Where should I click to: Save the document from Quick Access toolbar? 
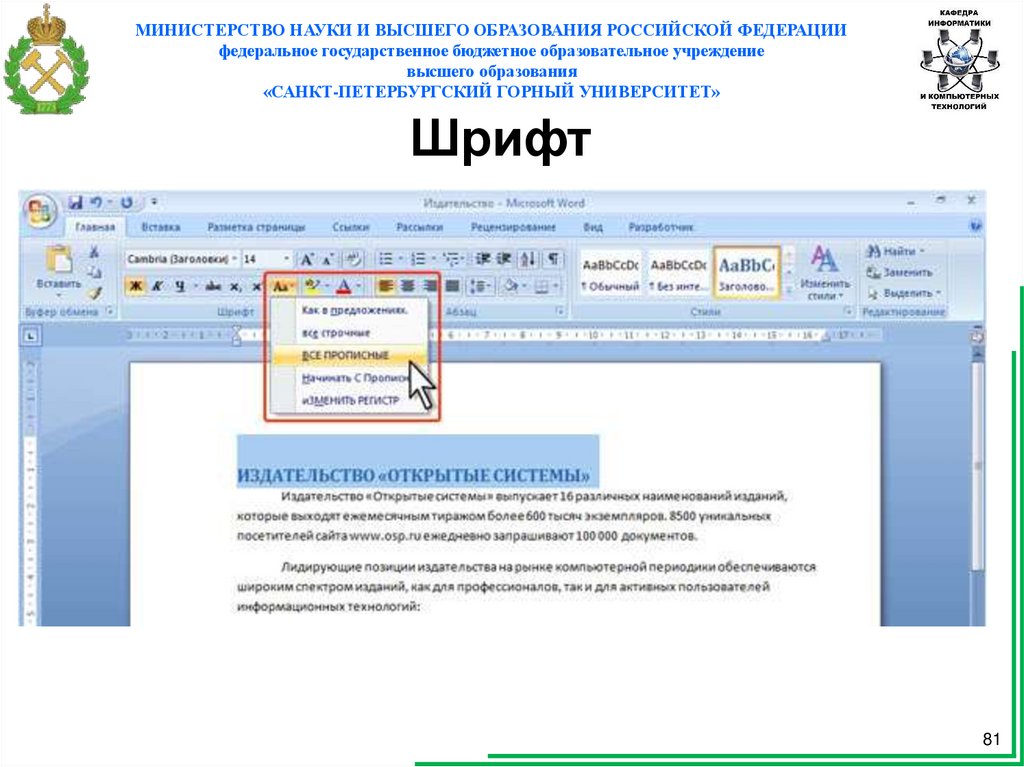[75, 203]
